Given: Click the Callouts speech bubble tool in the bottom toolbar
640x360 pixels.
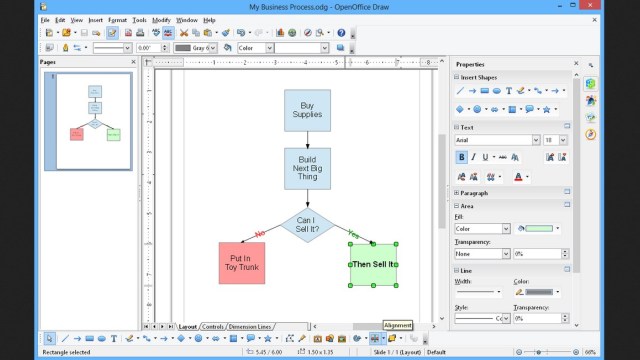Looking at the screenshot, I should tap(251, 338).
